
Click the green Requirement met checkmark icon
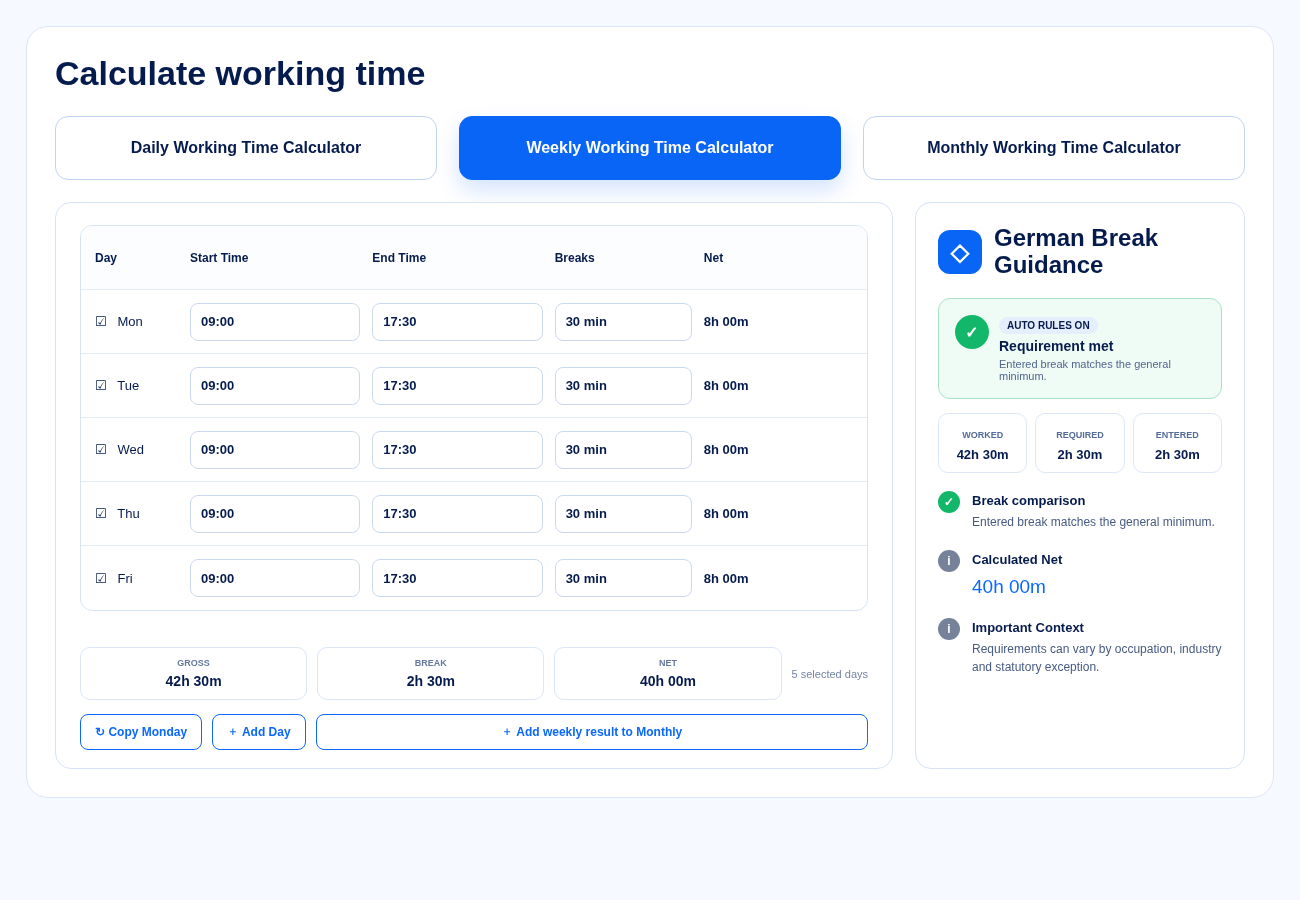tap(972, 332)
